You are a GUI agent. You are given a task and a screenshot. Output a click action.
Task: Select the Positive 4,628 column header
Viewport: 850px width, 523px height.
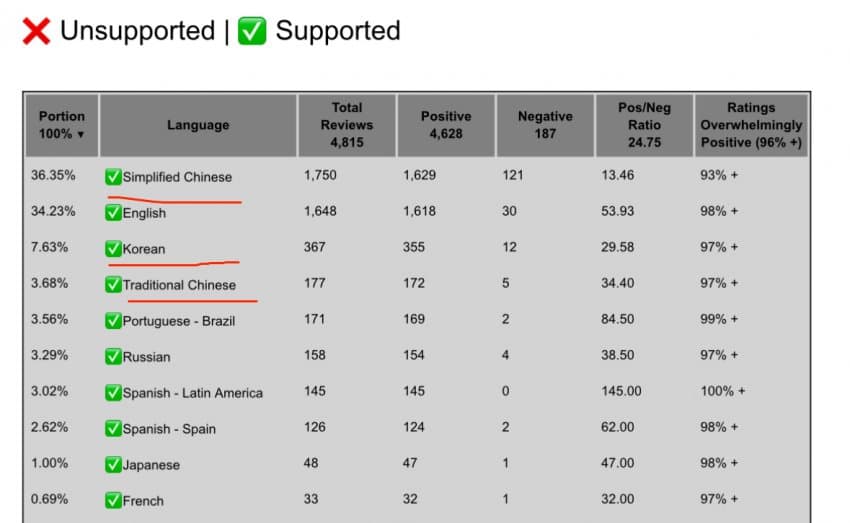point(446,125)
